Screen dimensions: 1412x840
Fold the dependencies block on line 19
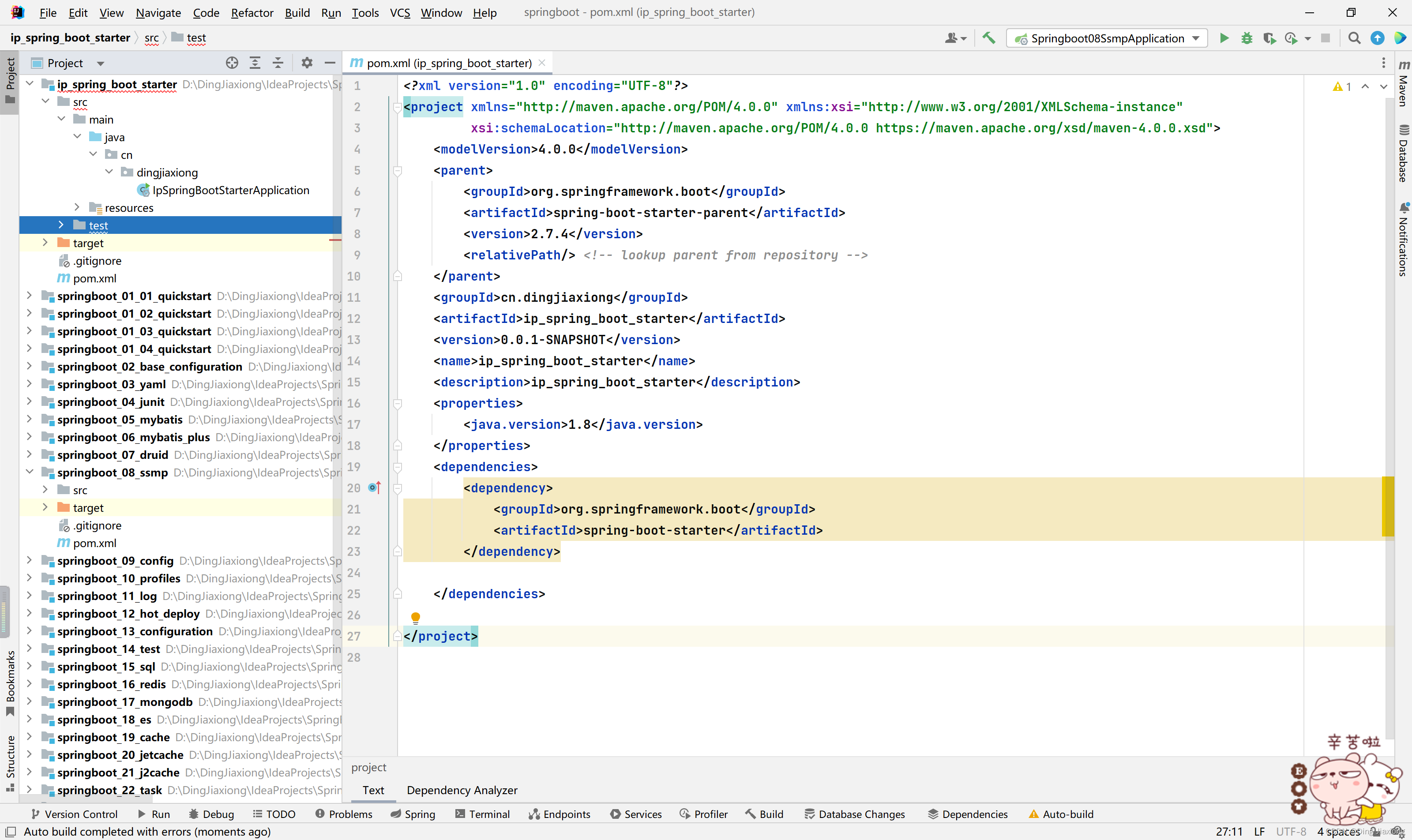tap(398, 467)
